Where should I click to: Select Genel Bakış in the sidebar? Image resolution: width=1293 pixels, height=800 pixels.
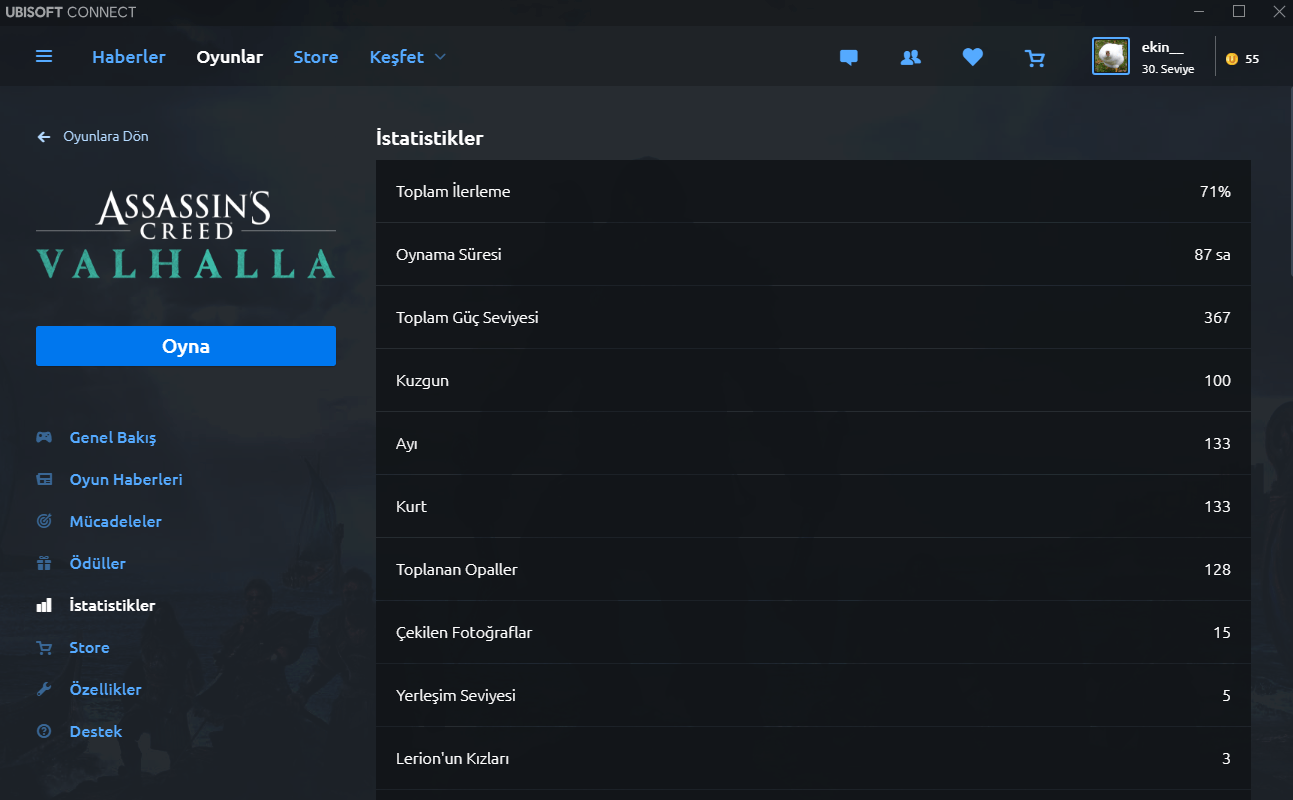click(x=113, y=438)
